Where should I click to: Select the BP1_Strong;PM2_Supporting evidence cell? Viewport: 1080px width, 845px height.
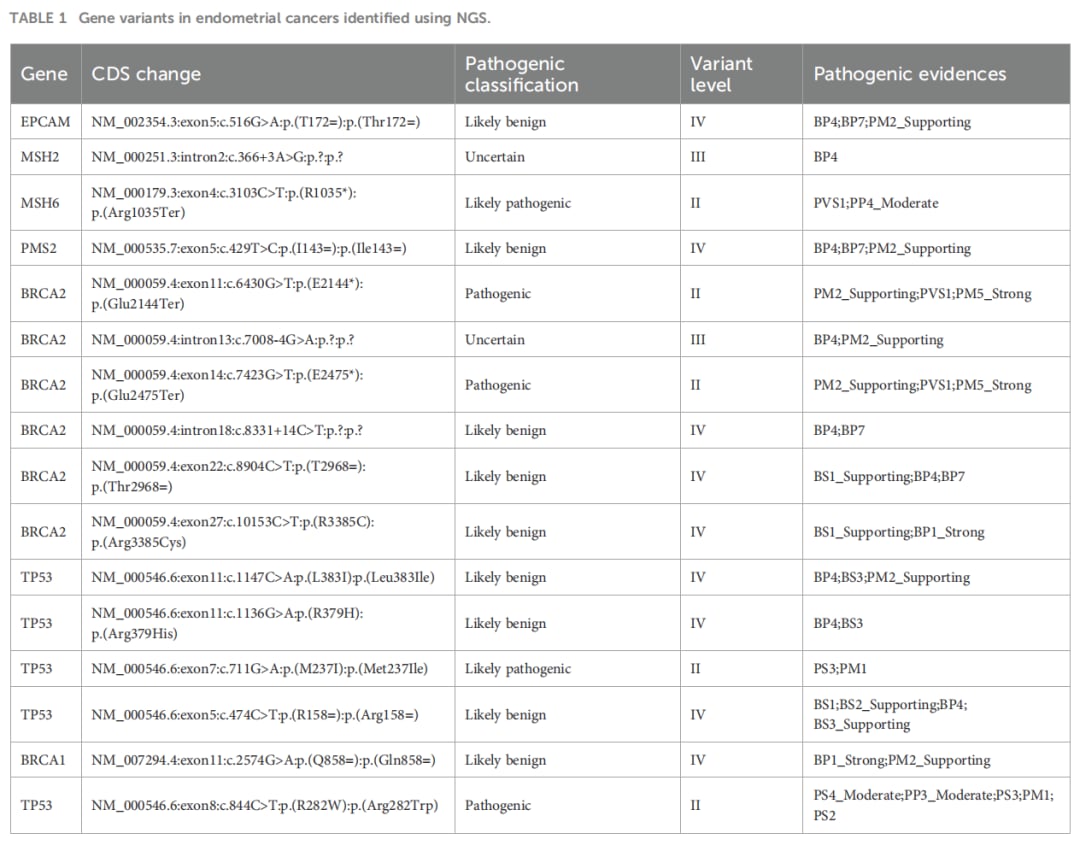tap(901, 760)
